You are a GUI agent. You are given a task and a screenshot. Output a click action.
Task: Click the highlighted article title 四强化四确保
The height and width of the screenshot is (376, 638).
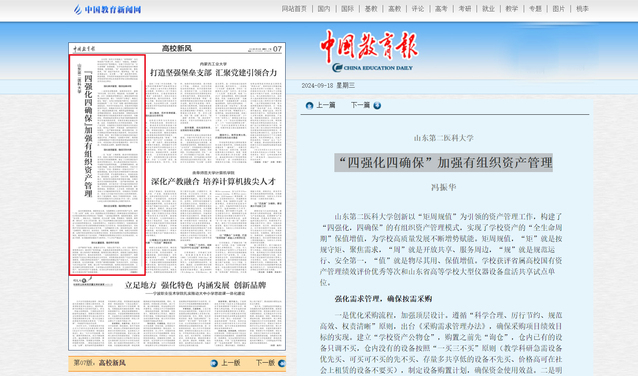444,163
